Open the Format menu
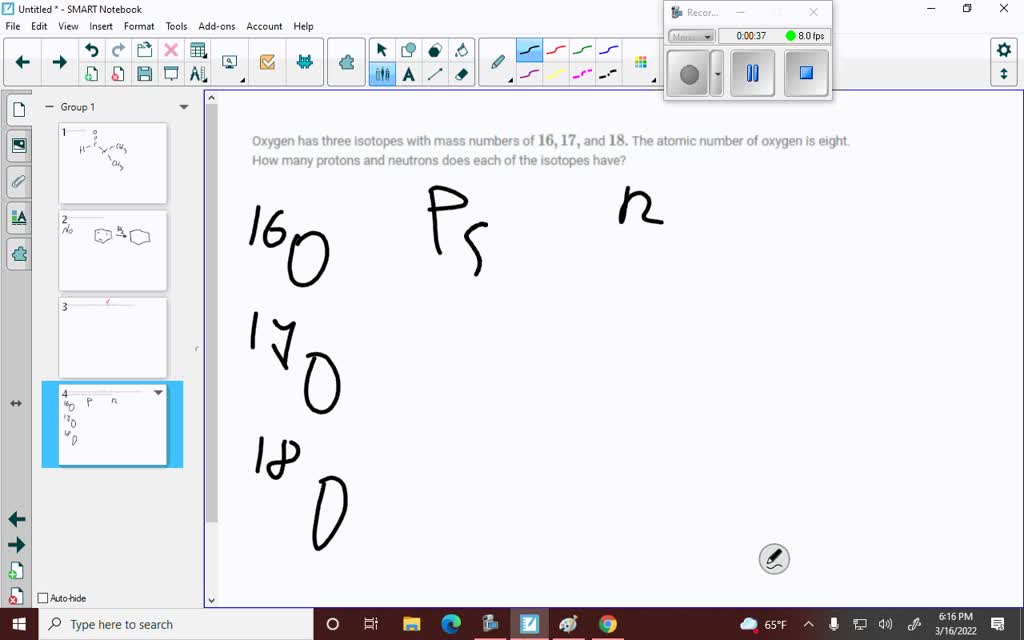This screenshot has height=640, width=1024. pyautogui.click(x=139, y=26)
